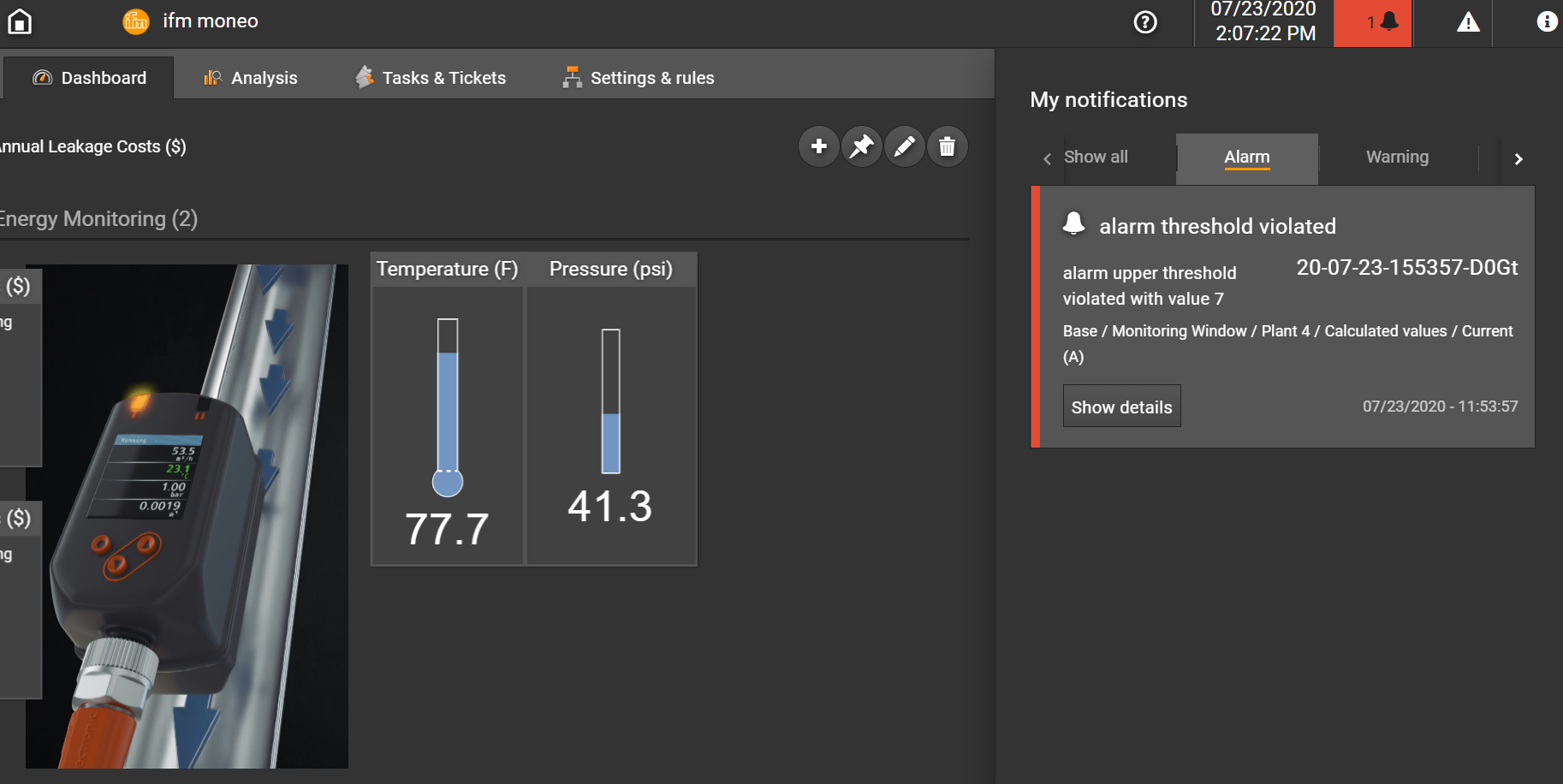Open the Tasks & Tickets tab

(x=431, y=78)
